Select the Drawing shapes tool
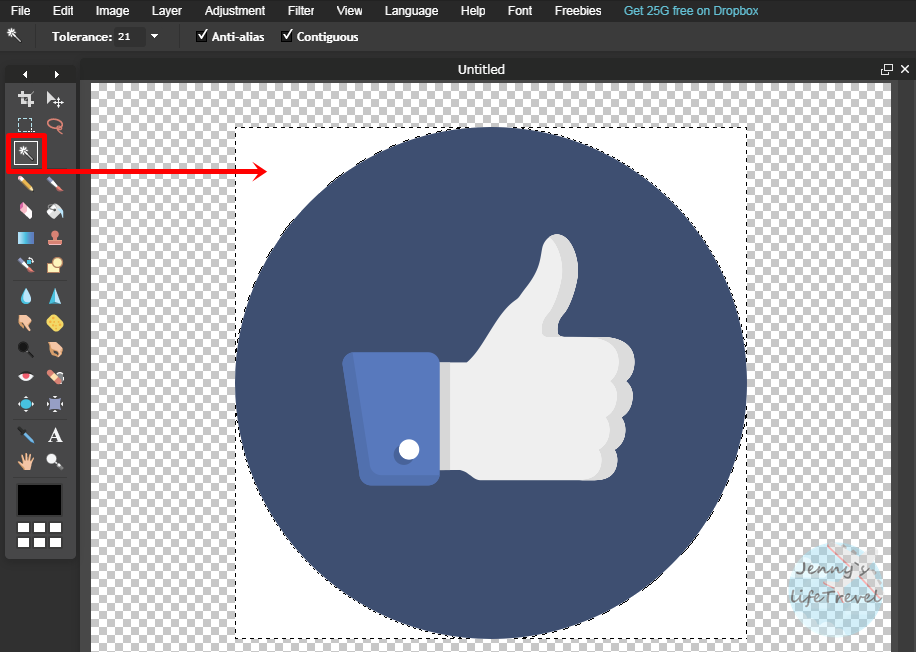The height and width of the screenshot is (652, 916). coord(55,265)
